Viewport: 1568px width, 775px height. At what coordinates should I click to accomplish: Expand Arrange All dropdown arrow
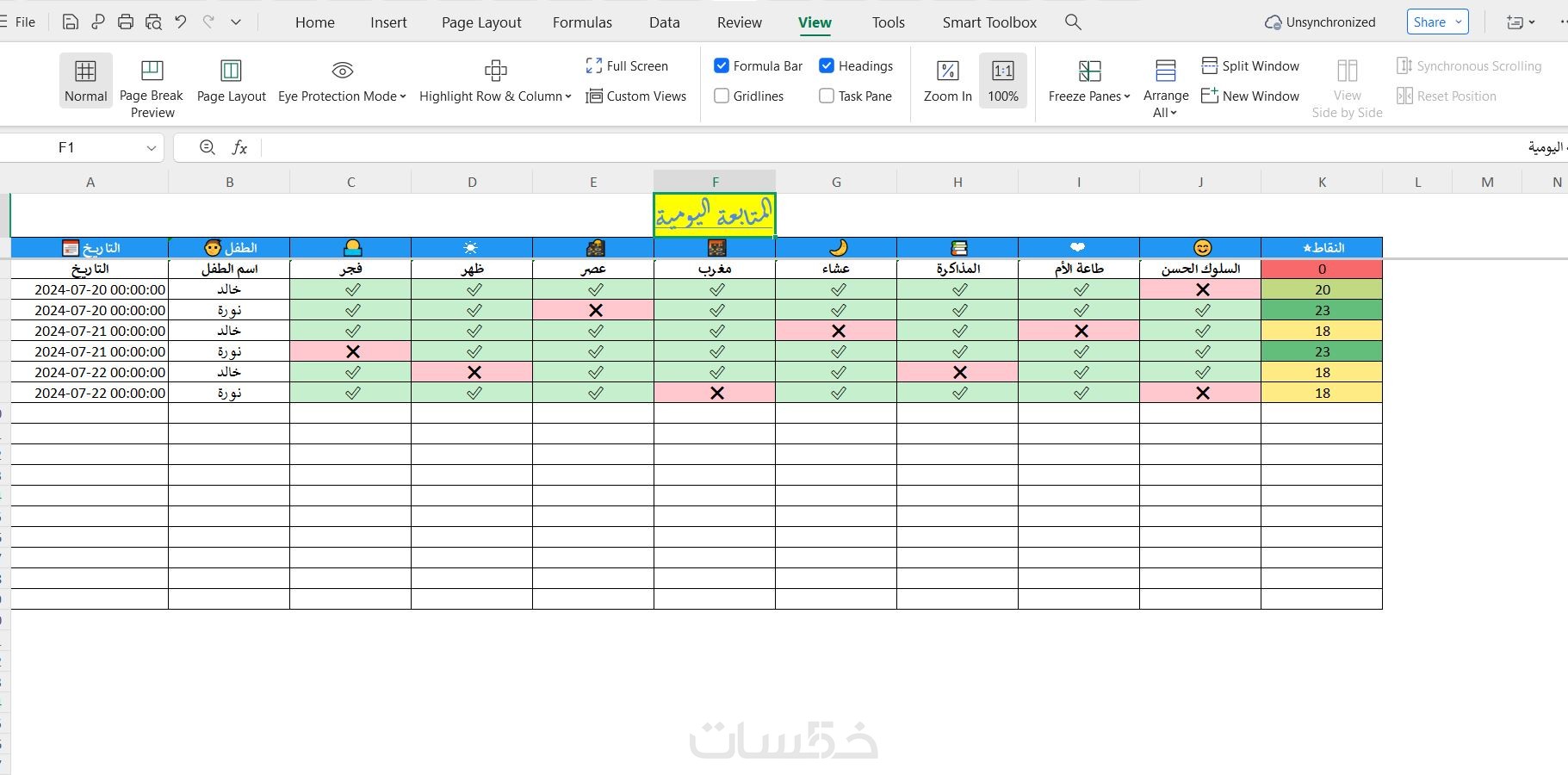[1174, 113]
